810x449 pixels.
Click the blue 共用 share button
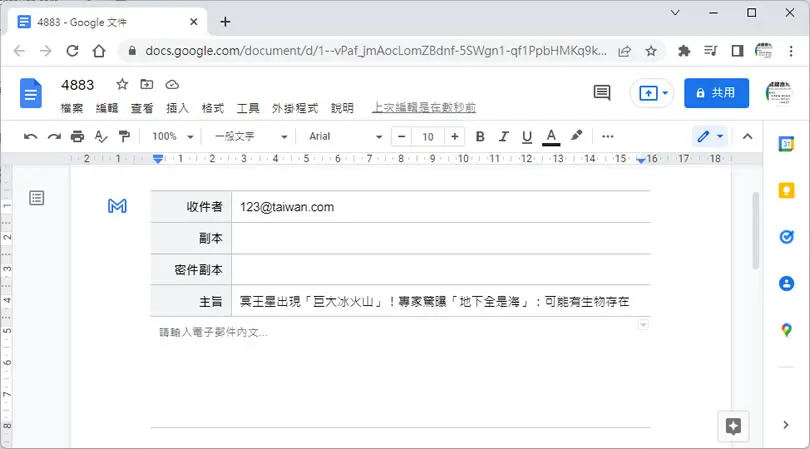(x=716, y=93)
